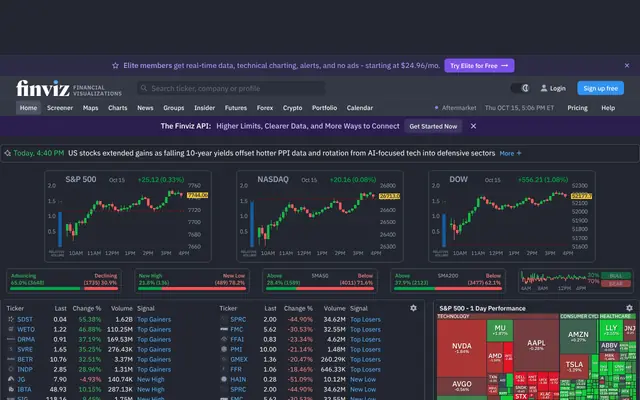The width and height of the screenshot is (640, 400).
Task: Click the AMZN heatmap tile
Action: (x=578, y=337)
